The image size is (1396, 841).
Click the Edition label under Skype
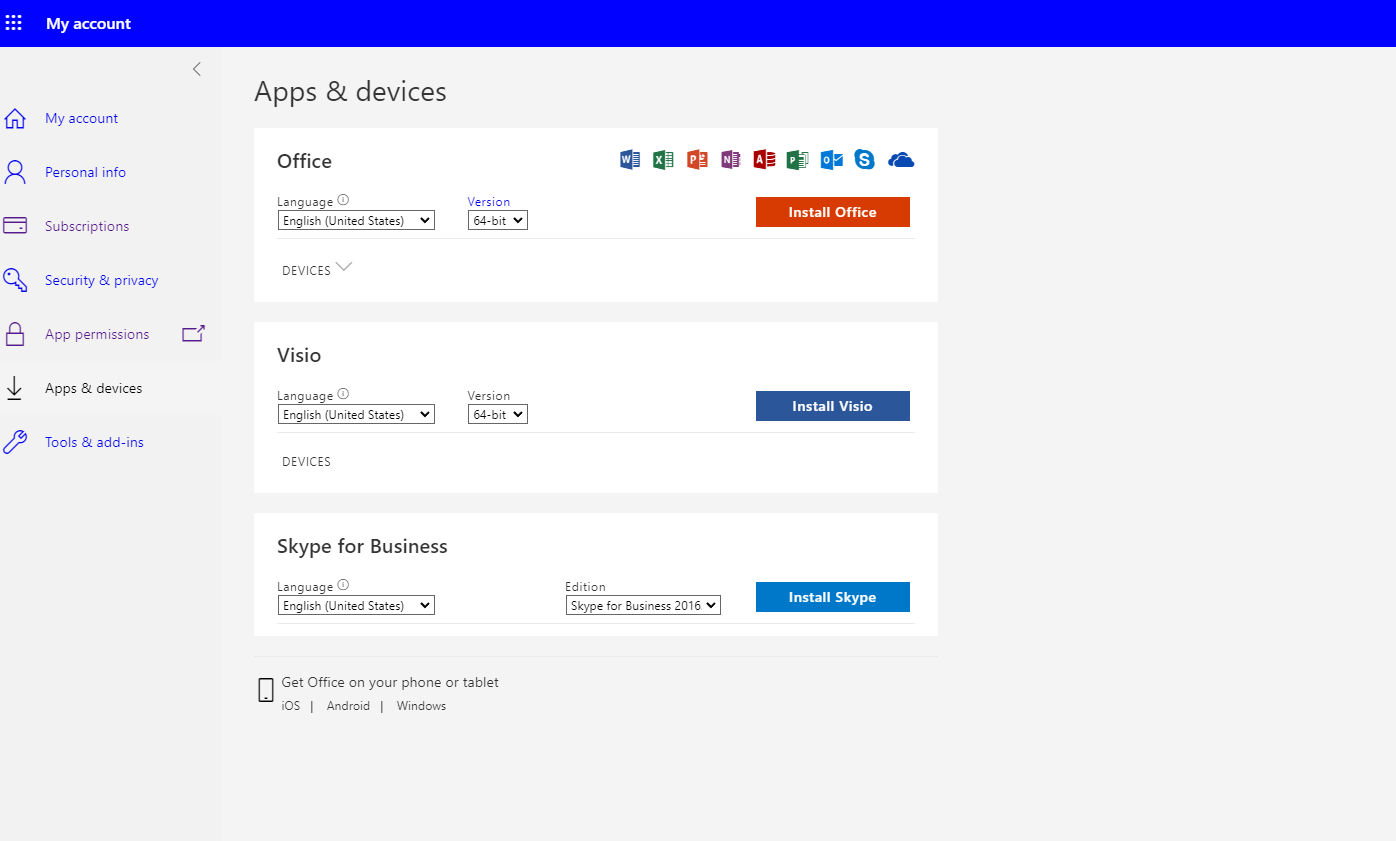click(585, 587)
